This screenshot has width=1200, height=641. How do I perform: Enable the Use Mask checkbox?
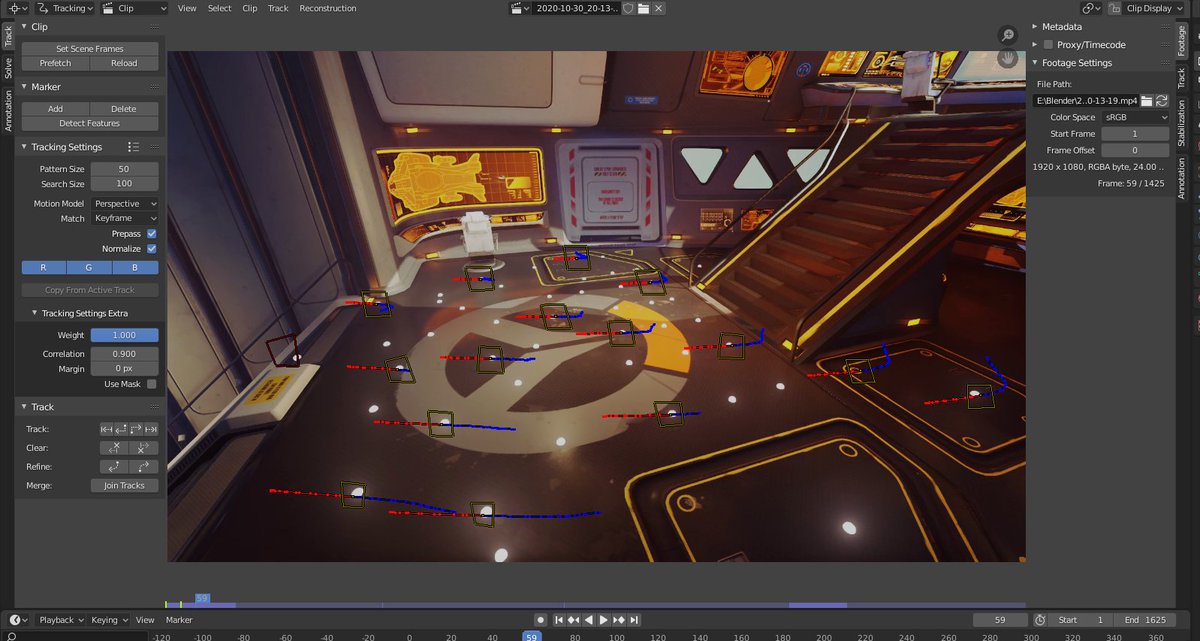pos(152,384)
